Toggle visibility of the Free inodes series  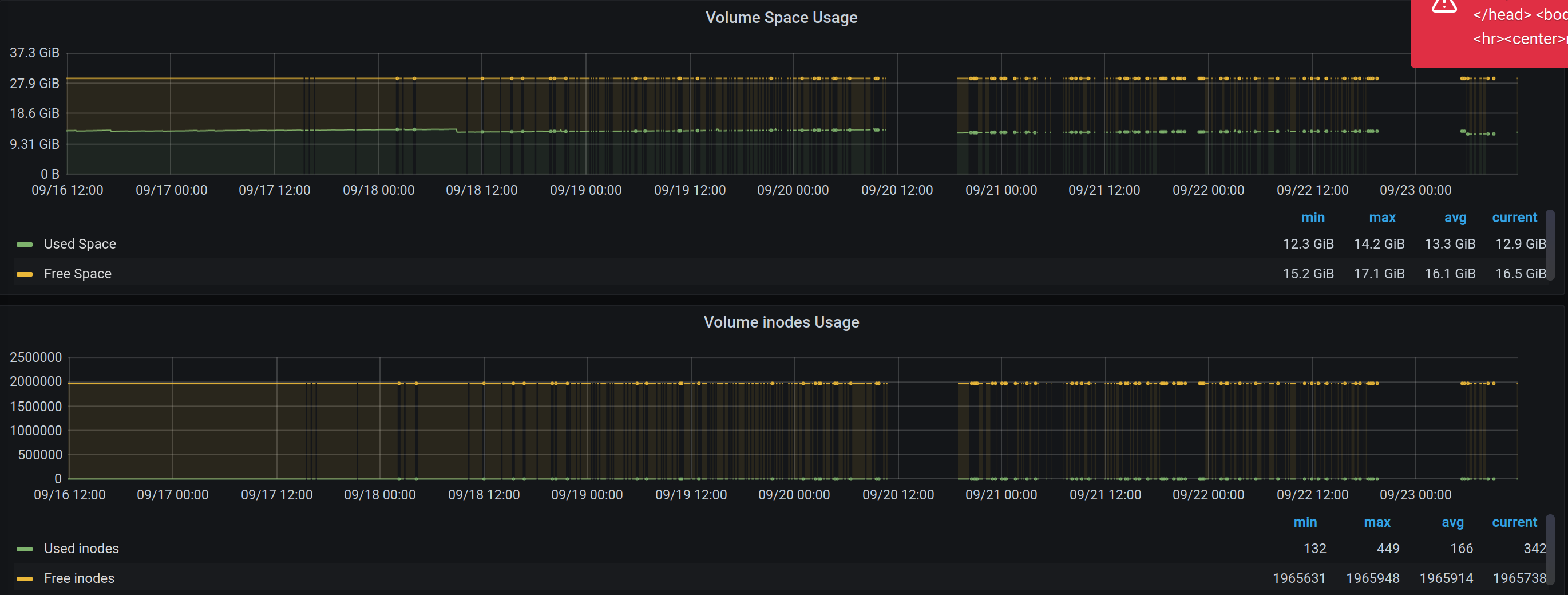pos(78,578)
